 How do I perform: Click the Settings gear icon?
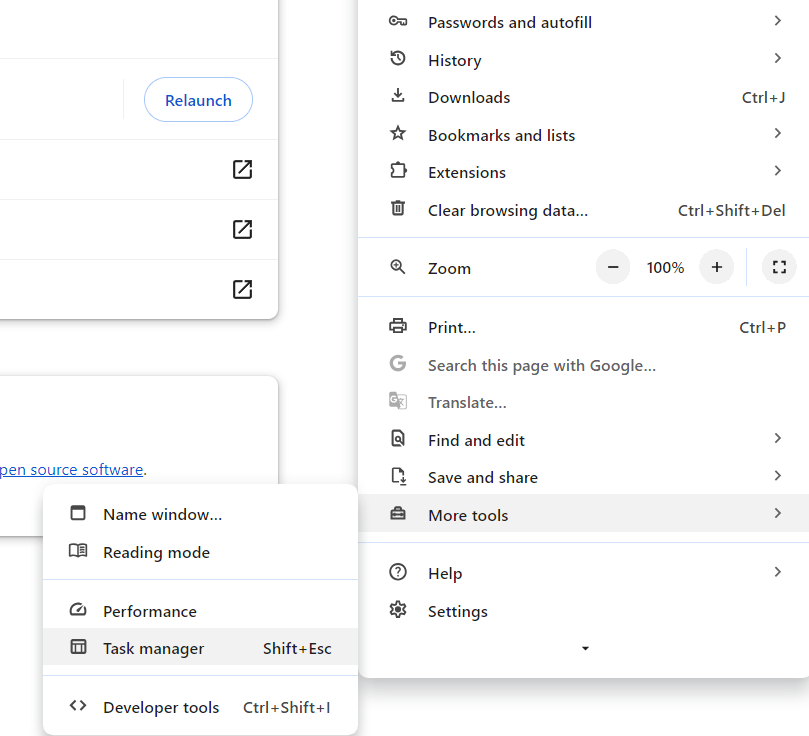pyautogui.click(x=399, y=611)
